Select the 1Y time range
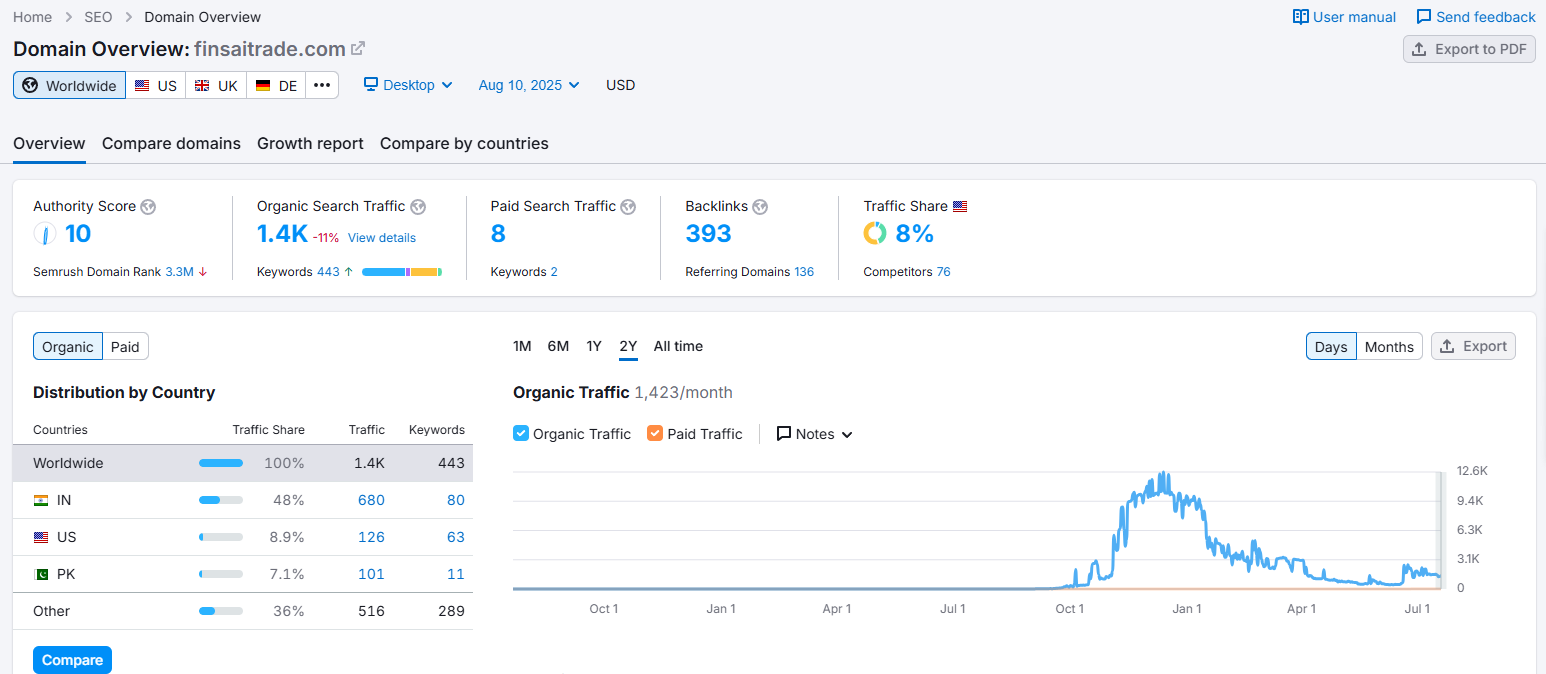Viewport: 1546px width, 674px height. tap(594, 346)
